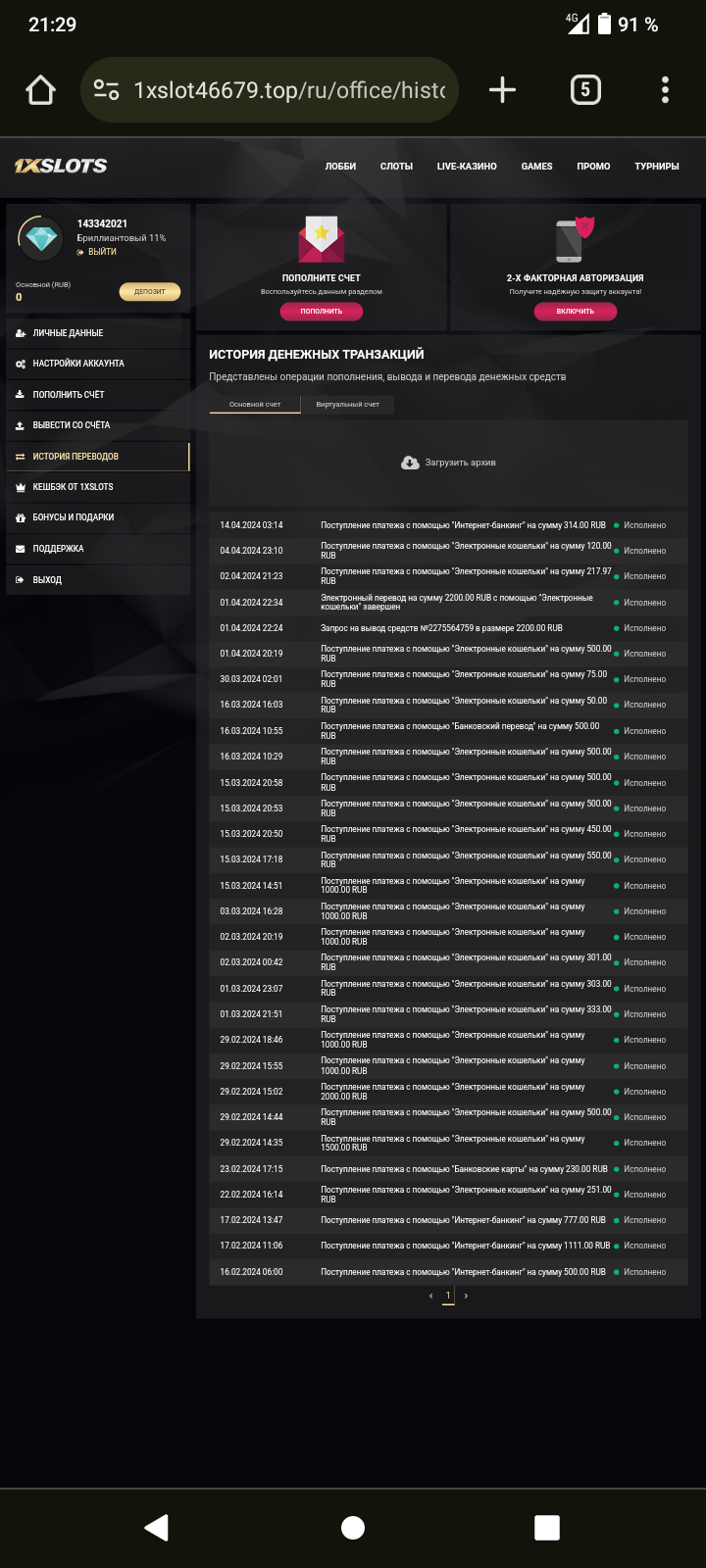Click the cloud download archive icon
The image size is (706, 1568).
point(410,463)
